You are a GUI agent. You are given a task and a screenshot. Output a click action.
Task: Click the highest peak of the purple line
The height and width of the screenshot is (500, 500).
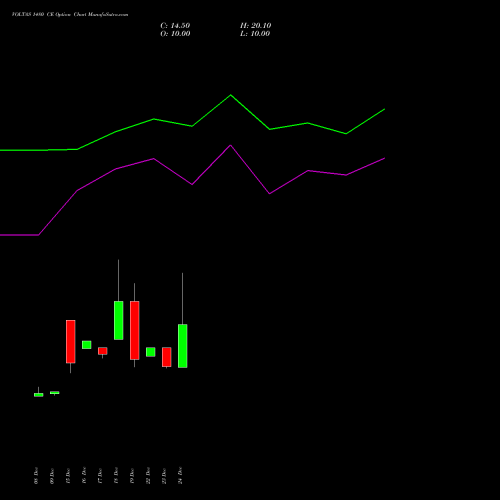tap(230, 145)
